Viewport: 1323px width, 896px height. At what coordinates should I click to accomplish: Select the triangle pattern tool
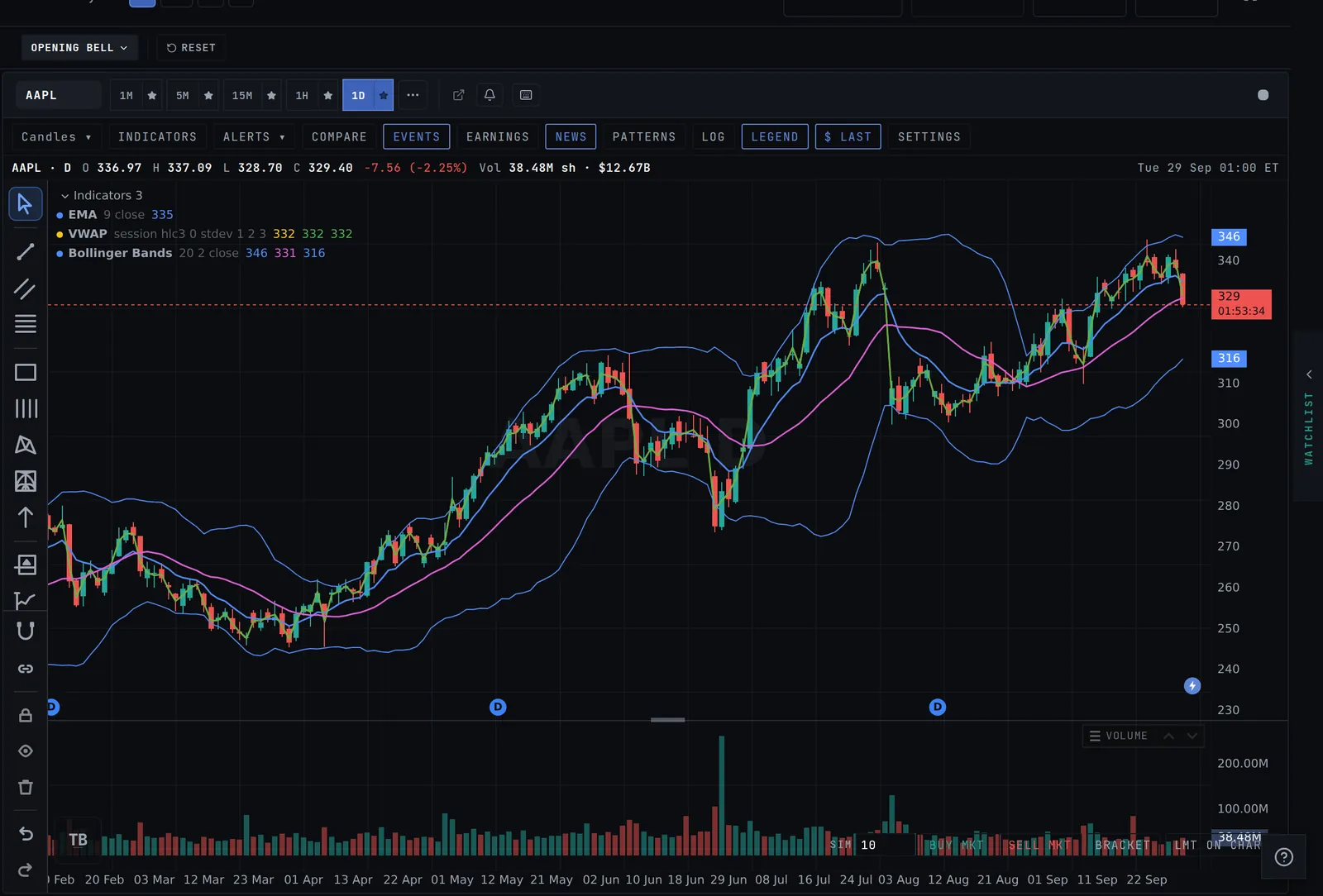click(x=26, y=445)
